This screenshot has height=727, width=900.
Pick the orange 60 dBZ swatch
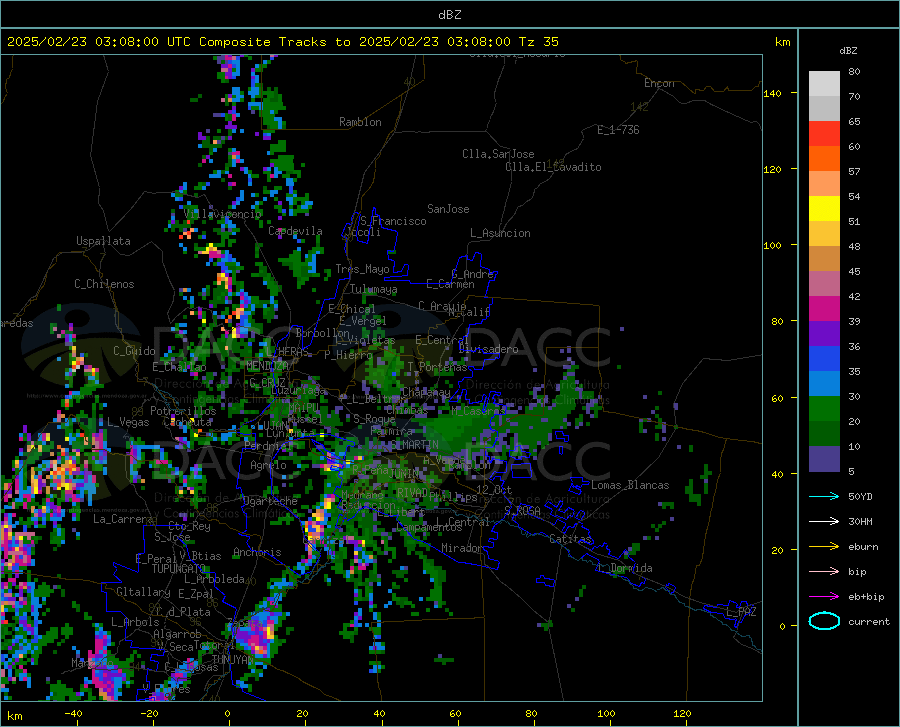824,159
